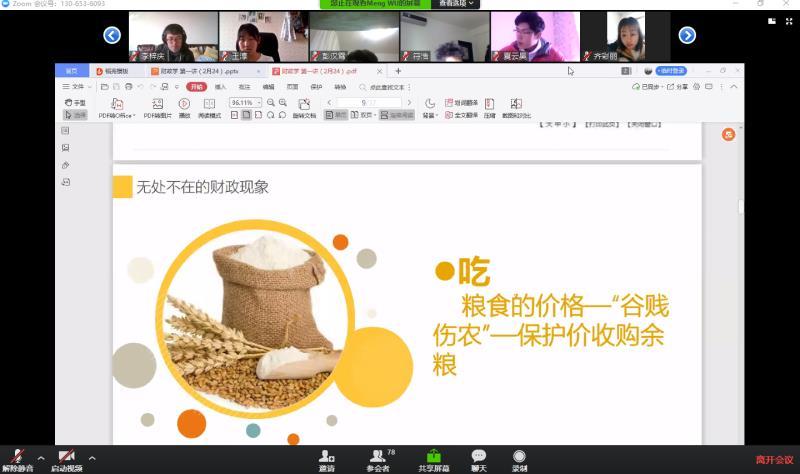Start slideshow Play button
800x474 pixels.
pos(184,108)
